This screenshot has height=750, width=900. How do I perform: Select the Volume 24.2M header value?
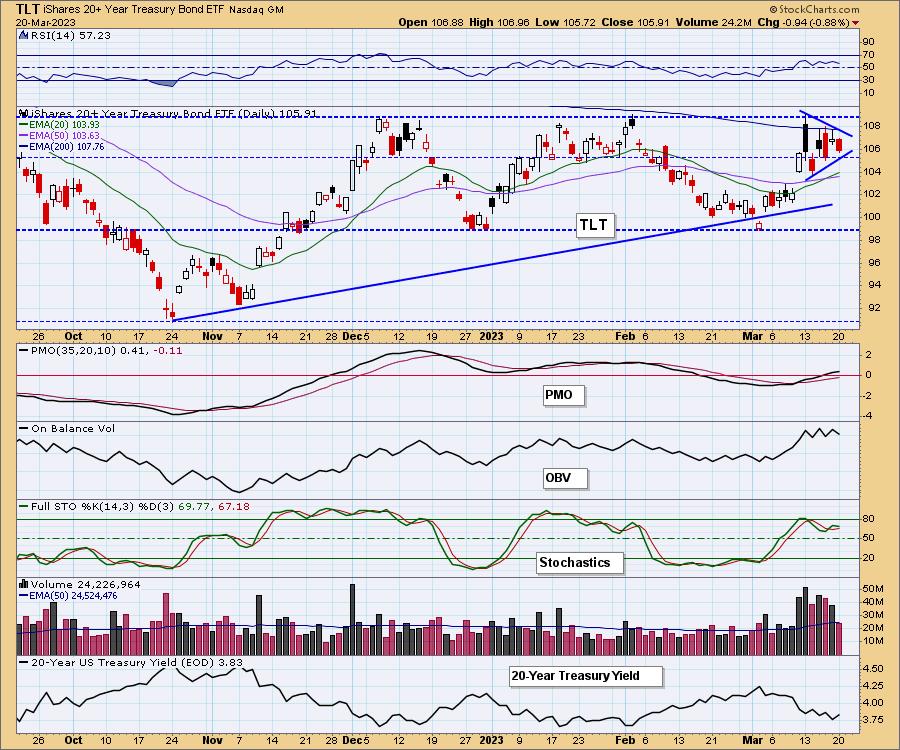point(713,22)
